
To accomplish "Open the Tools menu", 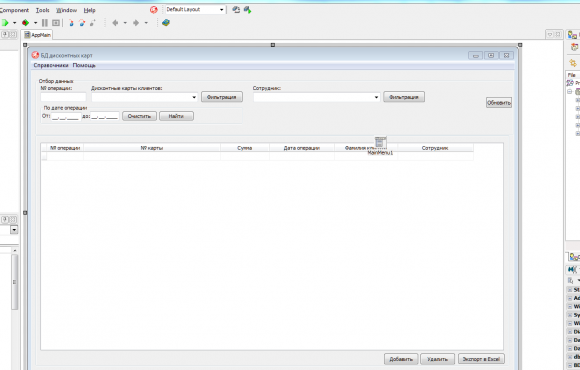I will (43, 10).
